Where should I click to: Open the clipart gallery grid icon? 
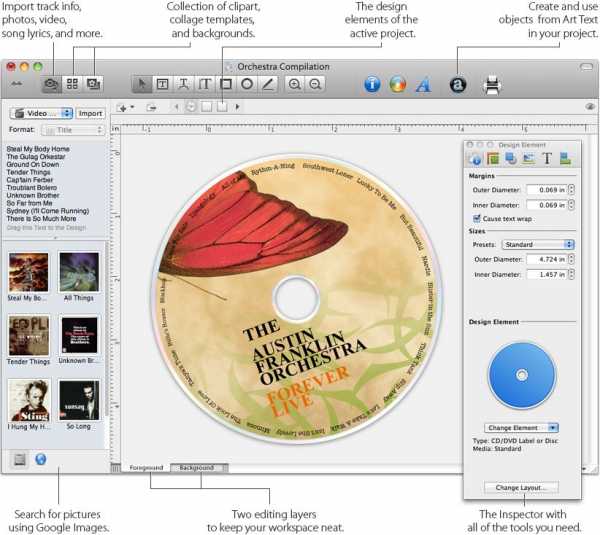pos(72,84)
